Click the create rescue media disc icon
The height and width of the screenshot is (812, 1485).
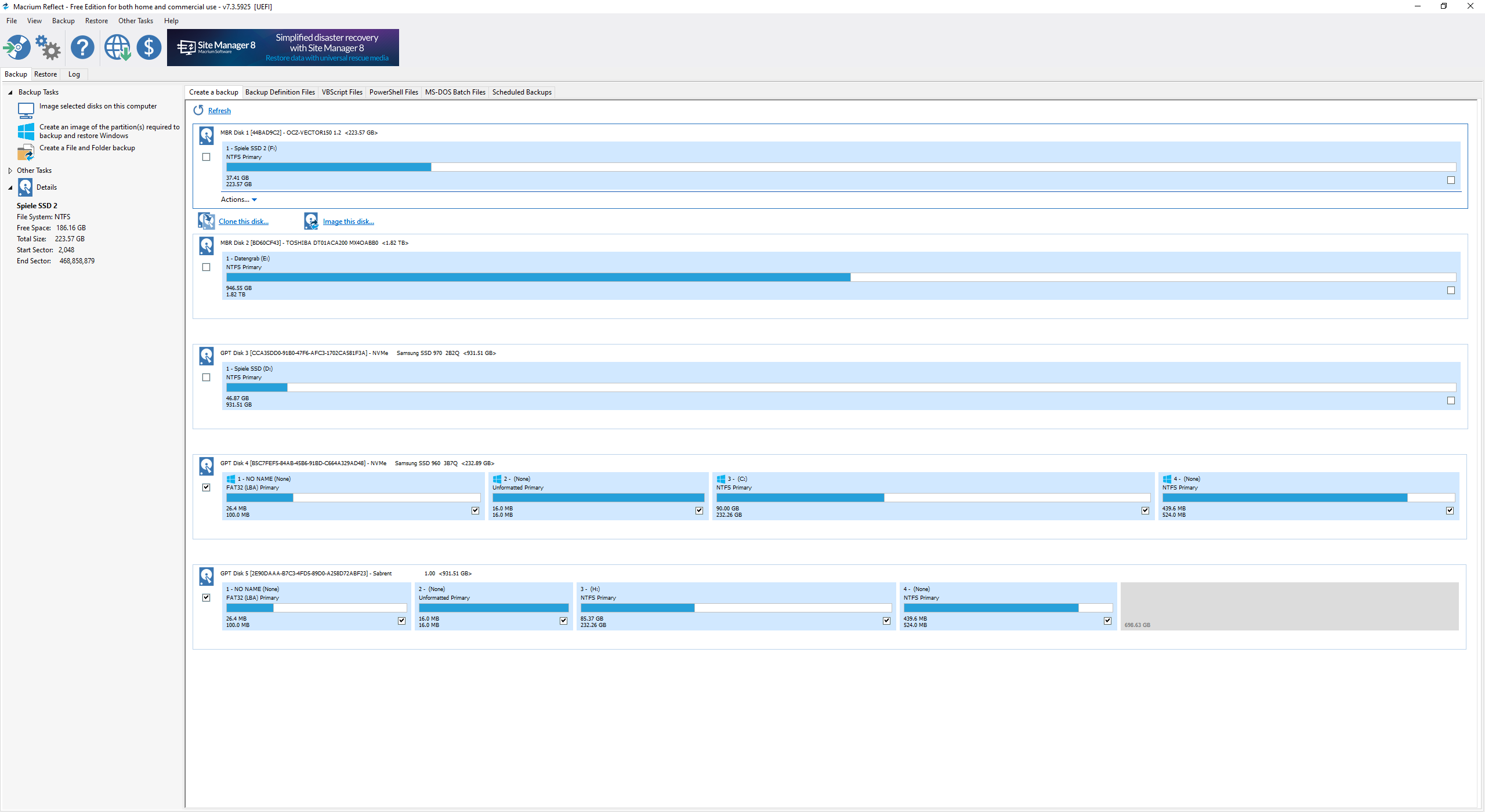[x=17, y=48]
